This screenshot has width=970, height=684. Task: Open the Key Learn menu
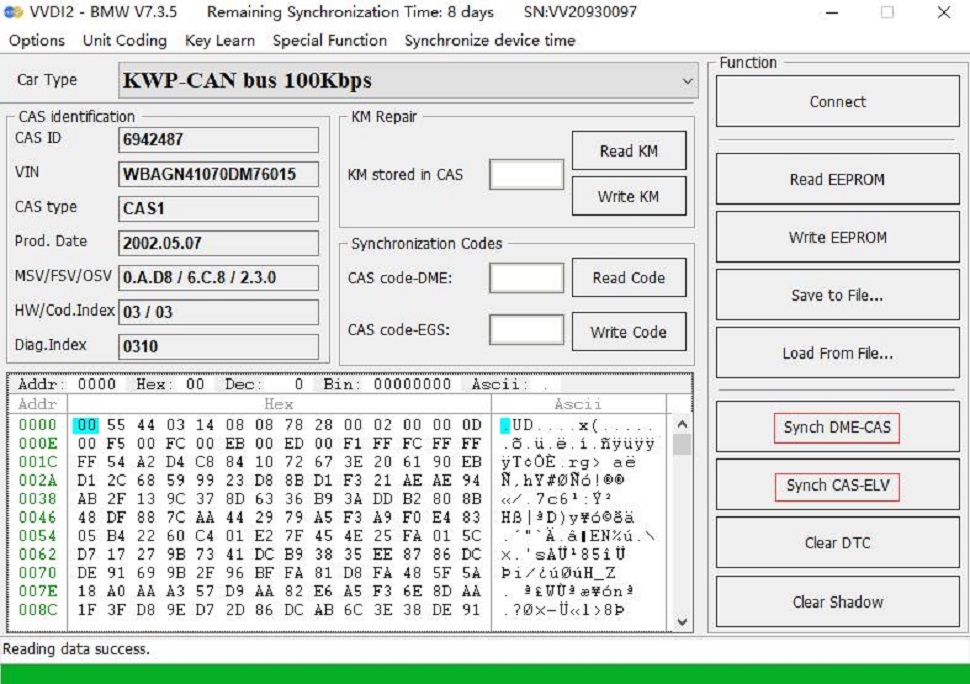219,41
